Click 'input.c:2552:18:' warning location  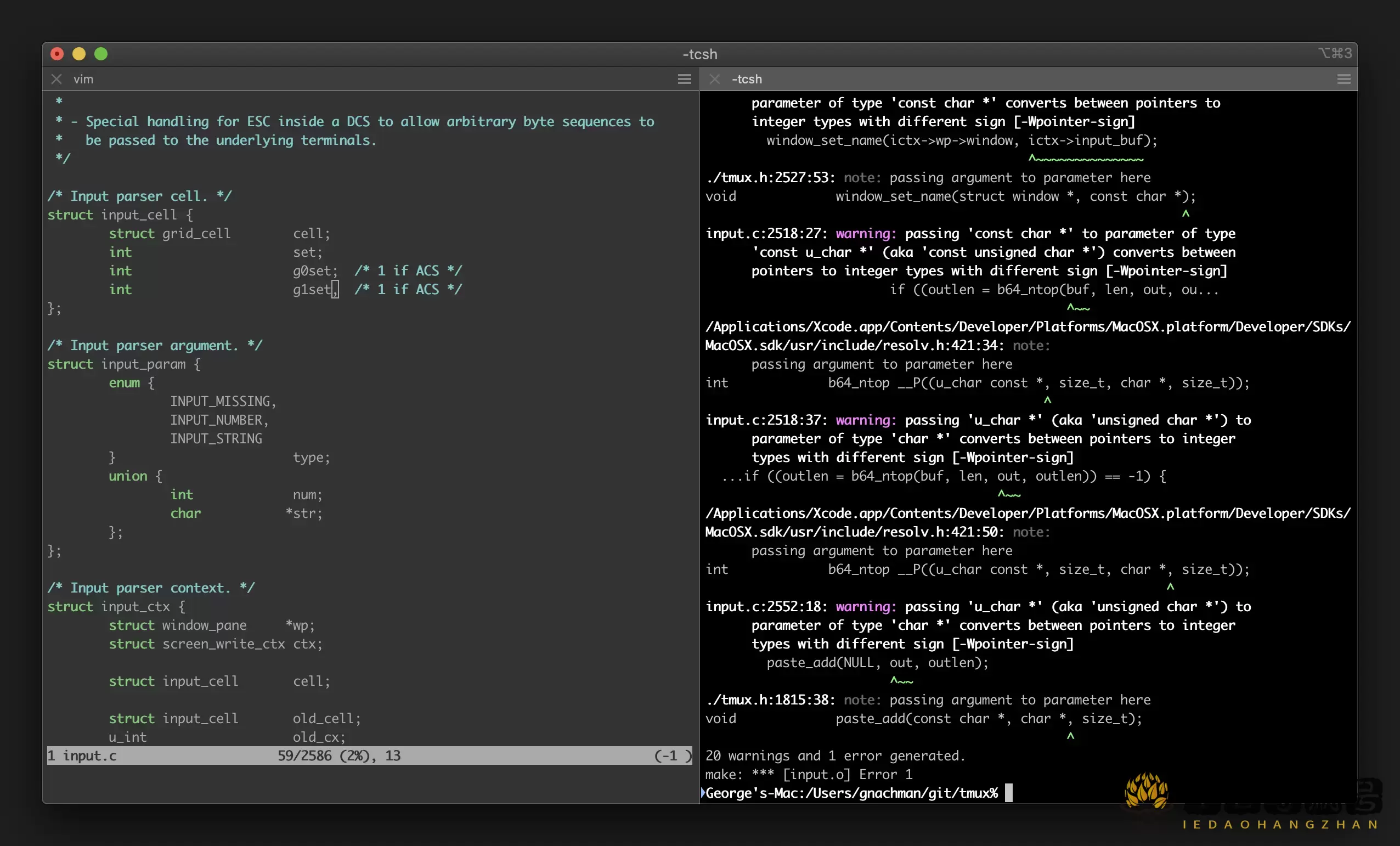click(766, 606)
